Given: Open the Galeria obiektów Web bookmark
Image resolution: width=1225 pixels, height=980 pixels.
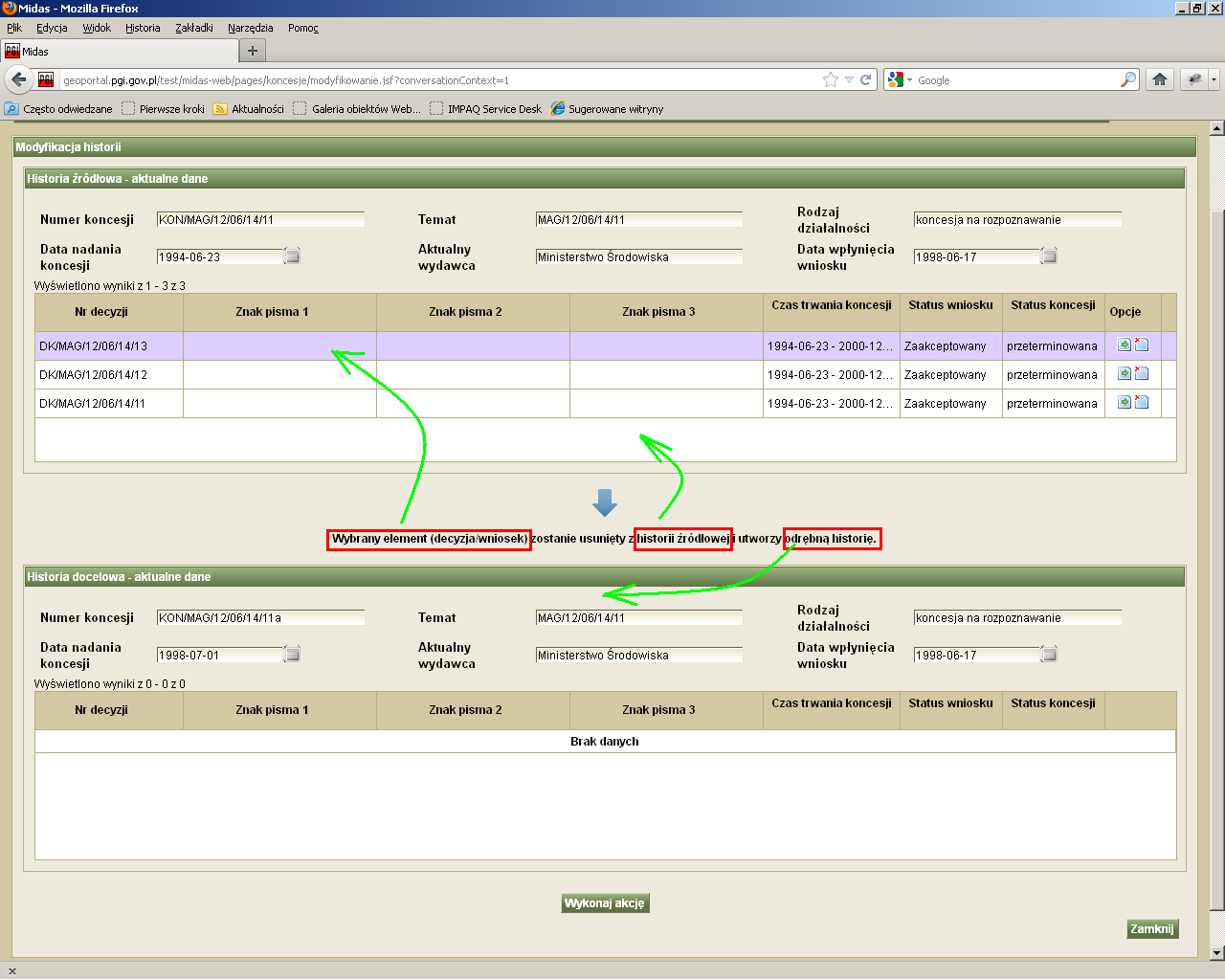Looking at the screenshot, I should [x=357, y=109].
